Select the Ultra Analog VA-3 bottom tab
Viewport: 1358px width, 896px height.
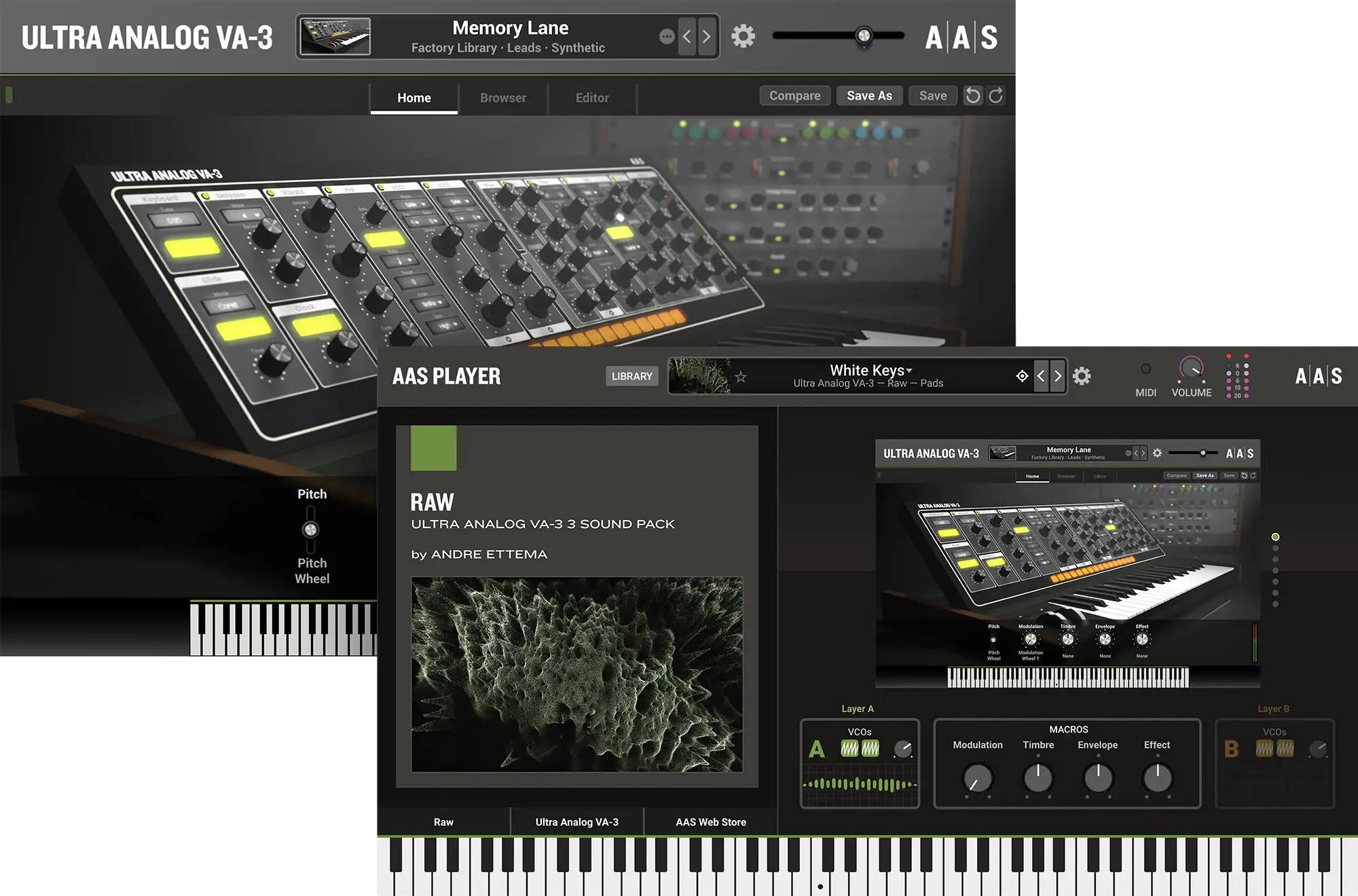(577, 822)
